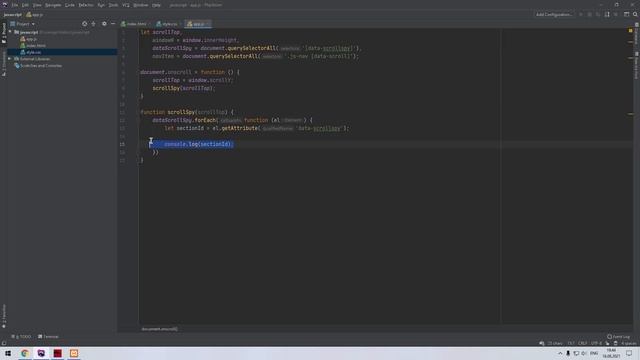Click the 4 spaces indent widget
The width and height of the screenshot is (640, 360).
(628, 343)
